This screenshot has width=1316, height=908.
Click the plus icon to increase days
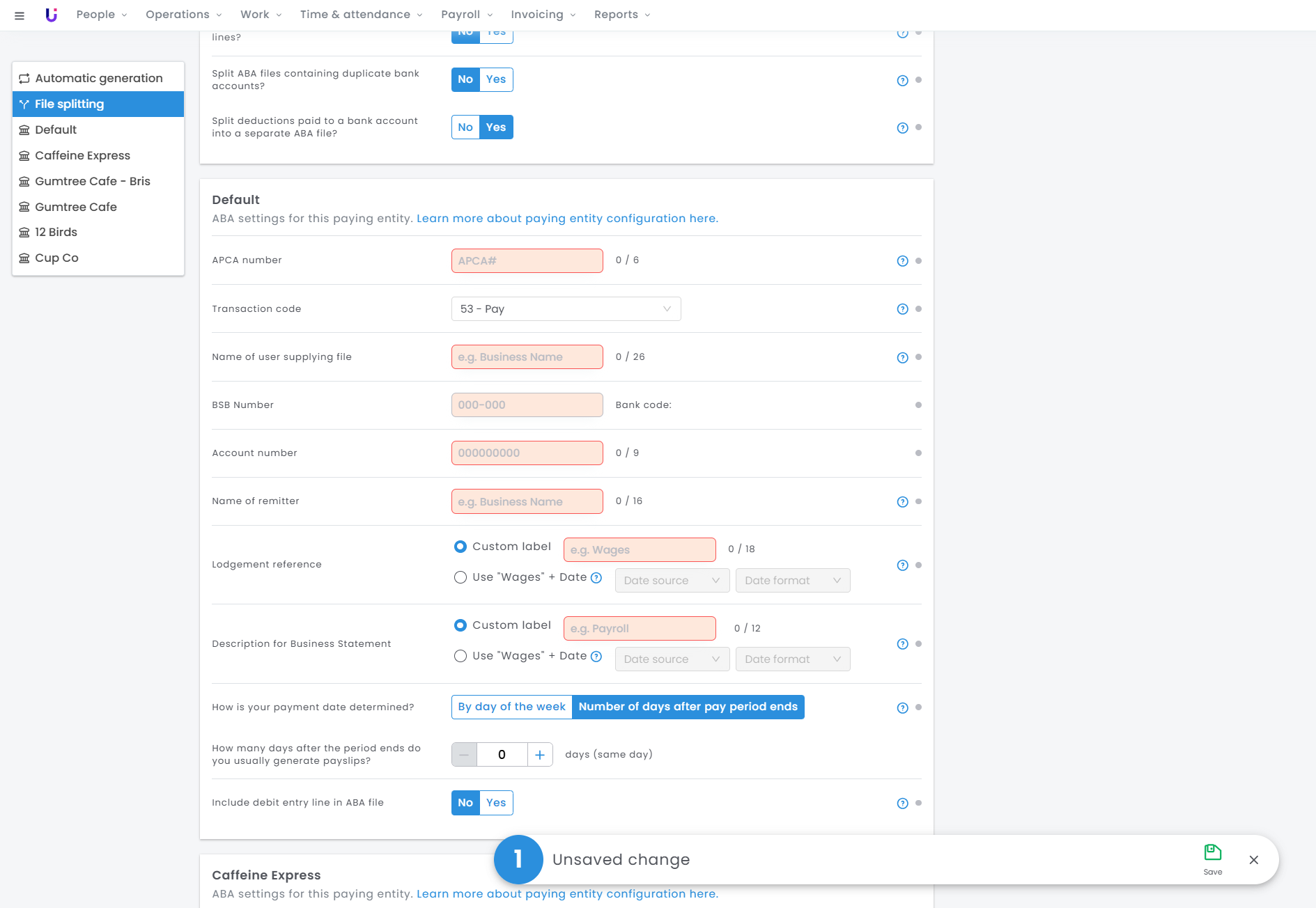(x=539, y=755)
